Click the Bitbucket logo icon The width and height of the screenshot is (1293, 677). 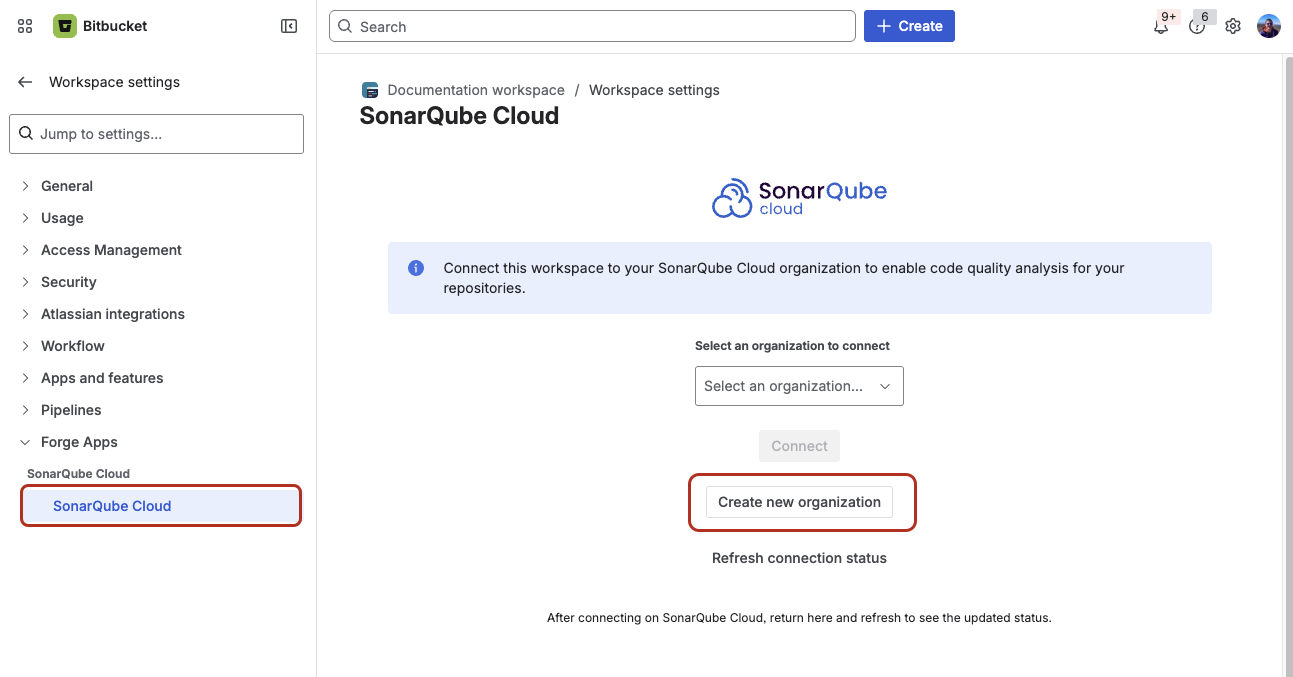65,26
